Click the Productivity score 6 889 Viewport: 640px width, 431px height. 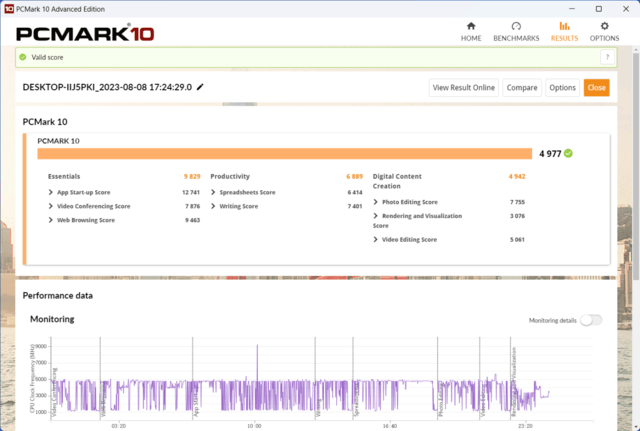354,176
